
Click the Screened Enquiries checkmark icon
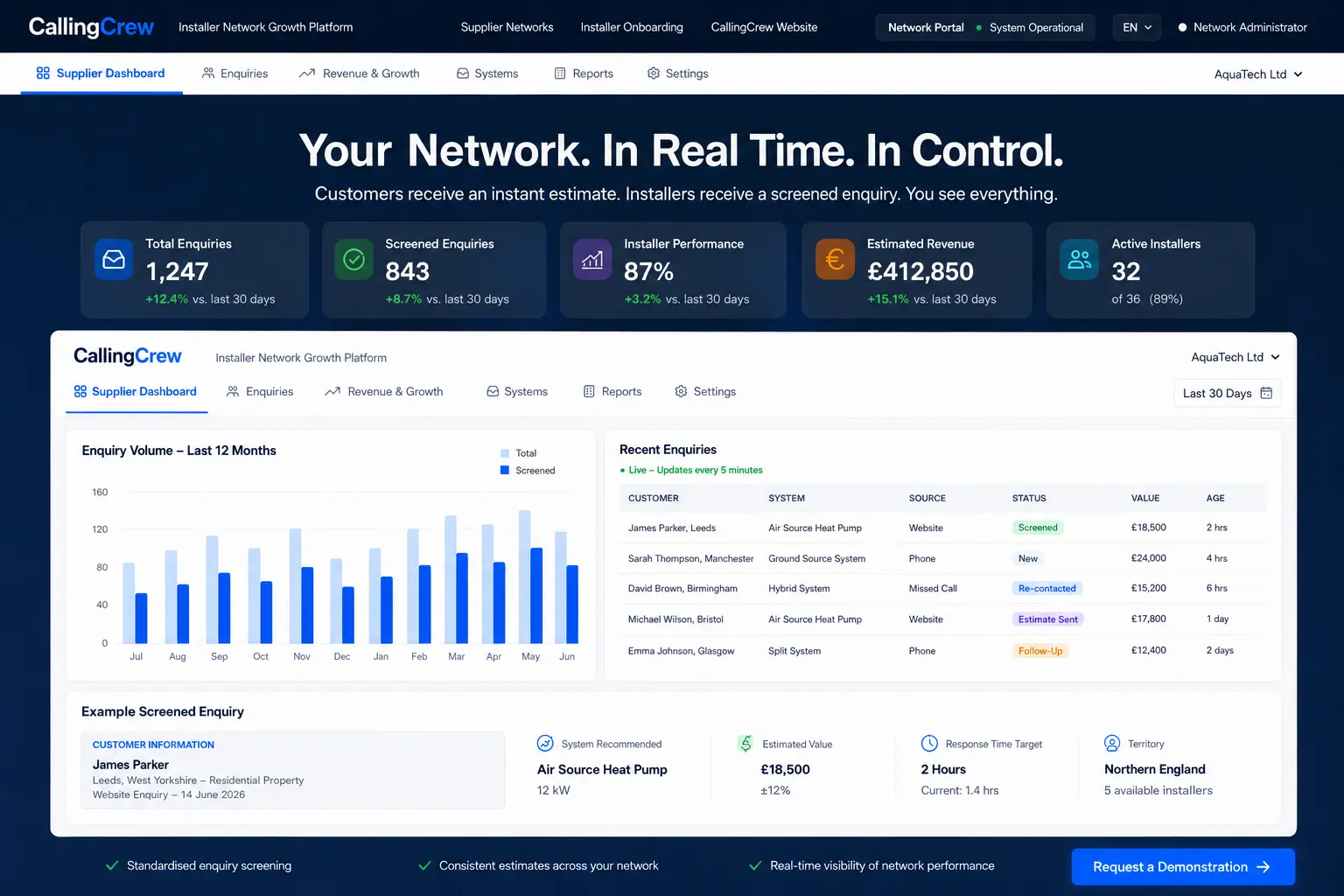point(353,260)
